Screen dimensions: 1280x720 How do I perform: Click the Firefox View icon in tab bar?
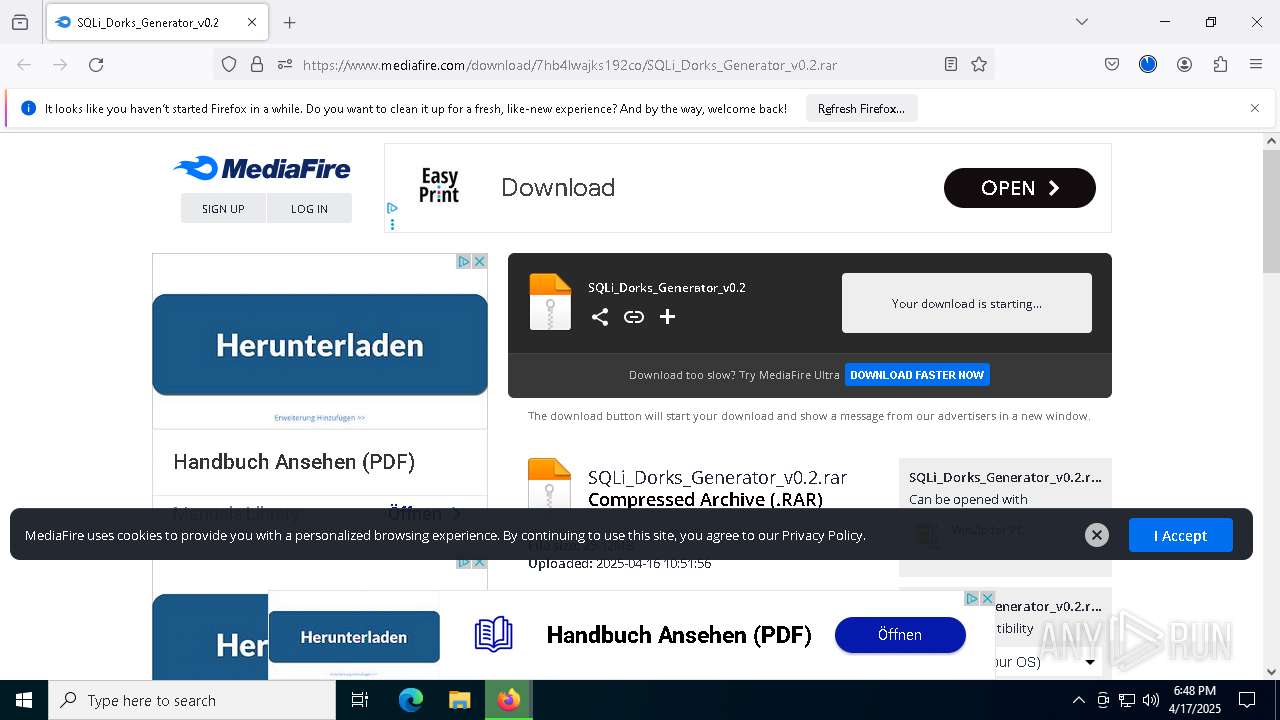click(x=20, y=22)
